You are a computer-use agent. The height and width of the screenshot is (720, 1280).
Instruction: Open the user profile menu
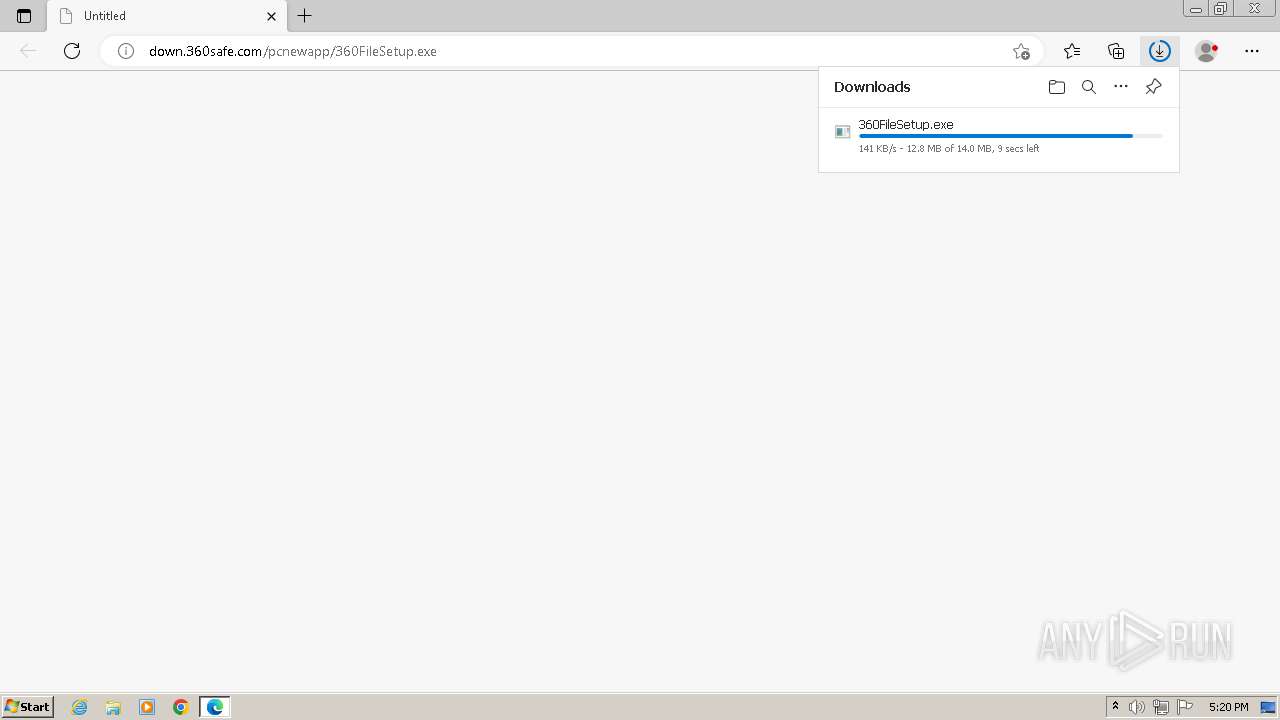click(1207, 51)
